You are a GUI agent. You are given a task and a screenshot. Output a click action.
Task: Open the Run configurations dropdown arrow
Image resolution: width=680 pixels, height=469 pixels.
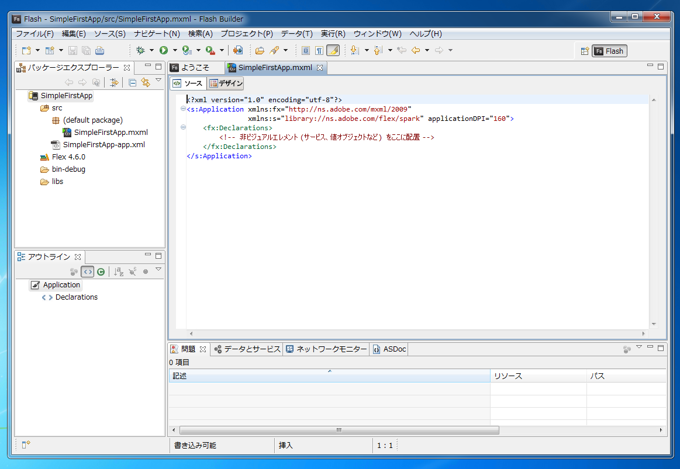coord(175,50)
